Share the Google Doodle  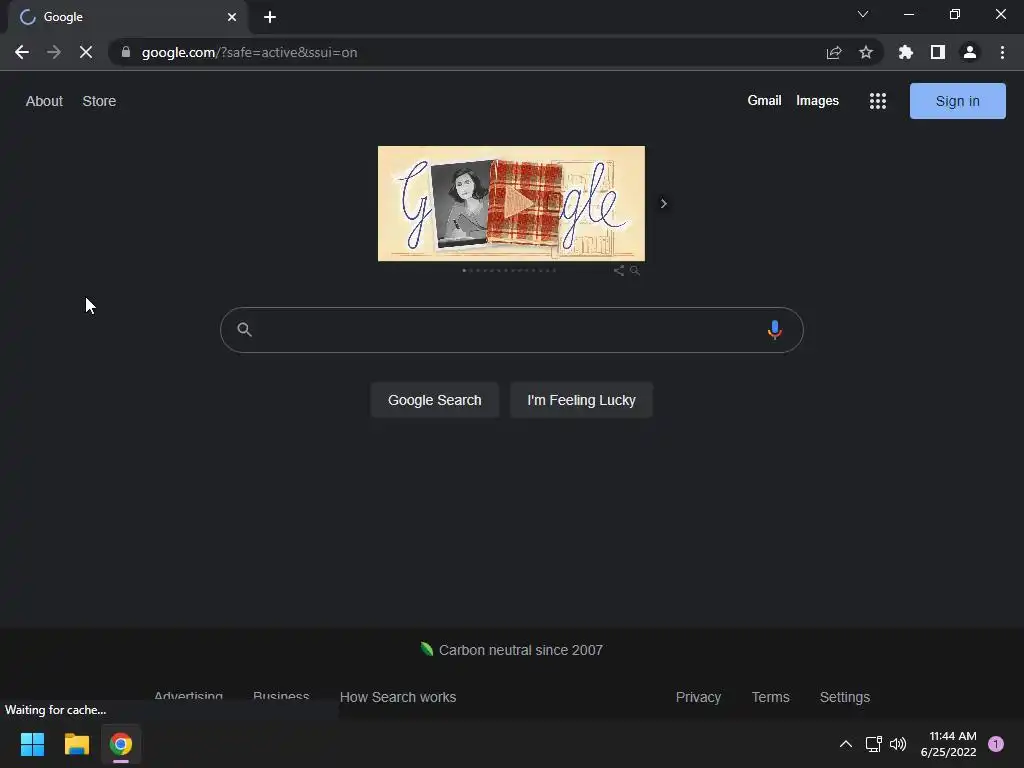(618, 270)
